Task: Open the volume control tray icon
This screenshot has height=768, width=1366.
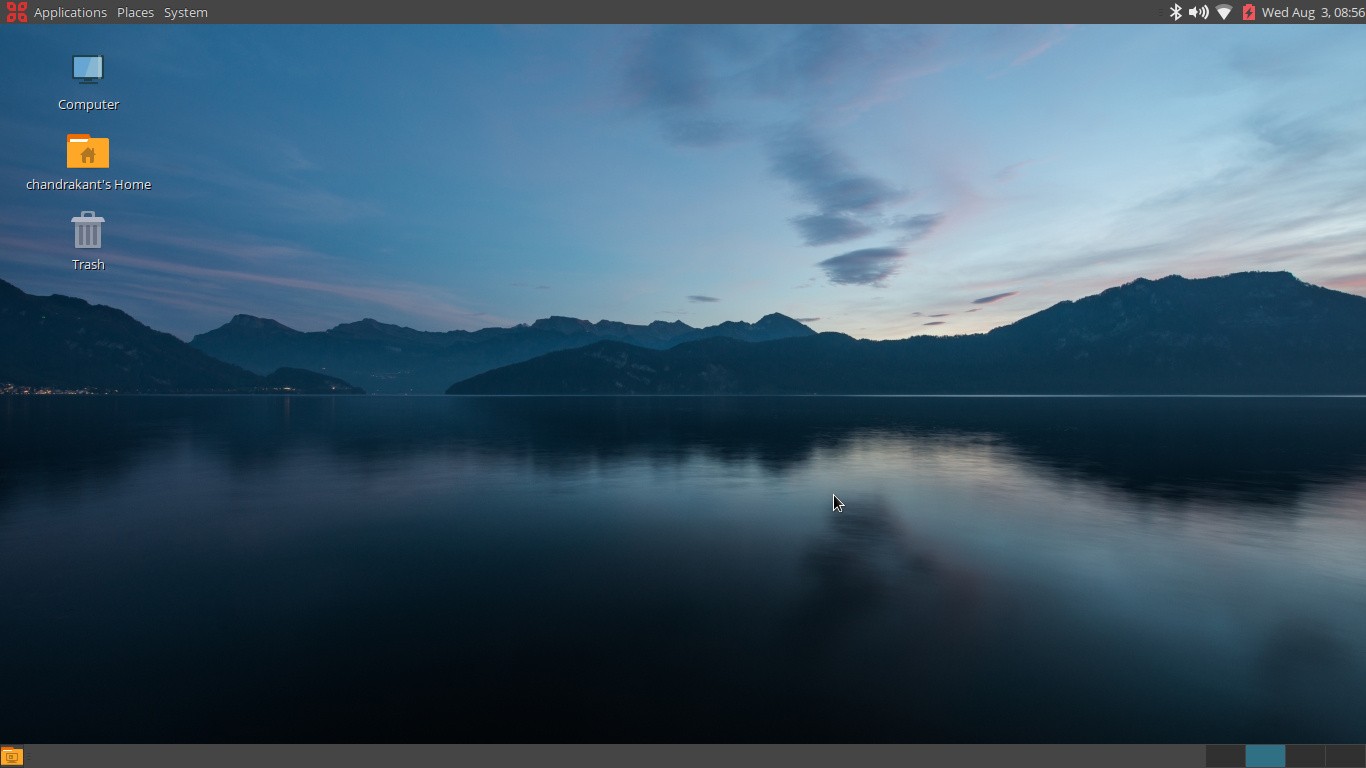Action: click(1198, 12)
